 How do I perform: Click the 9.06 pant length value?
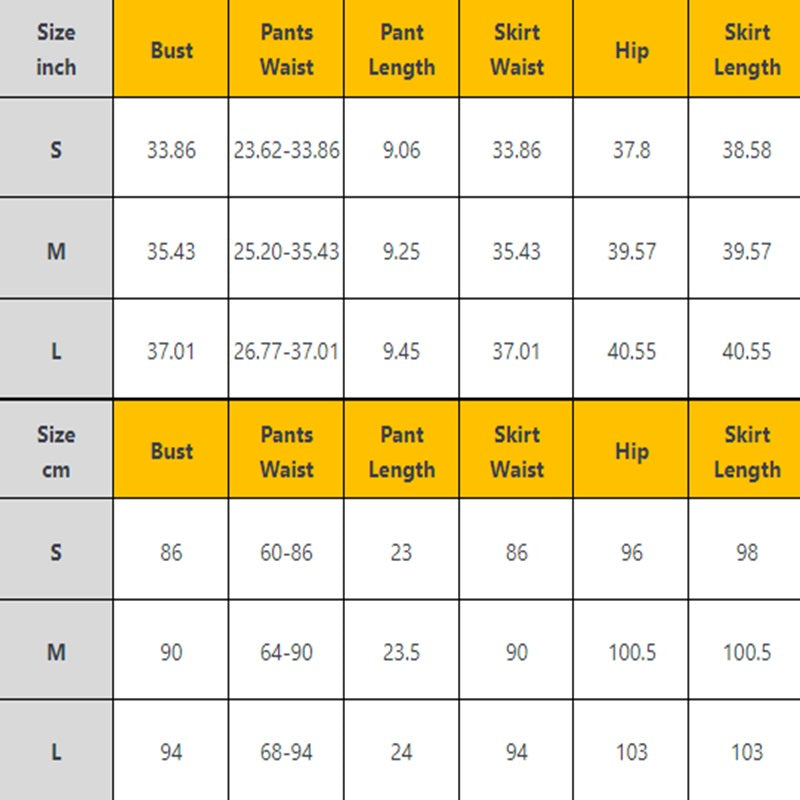401,151
